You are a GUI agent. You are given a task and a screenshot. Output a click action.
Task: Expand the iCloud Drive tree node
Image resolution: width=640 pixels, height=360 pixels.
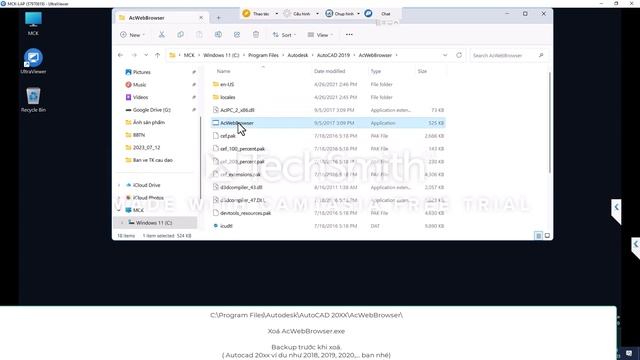[x=119, y=185]
